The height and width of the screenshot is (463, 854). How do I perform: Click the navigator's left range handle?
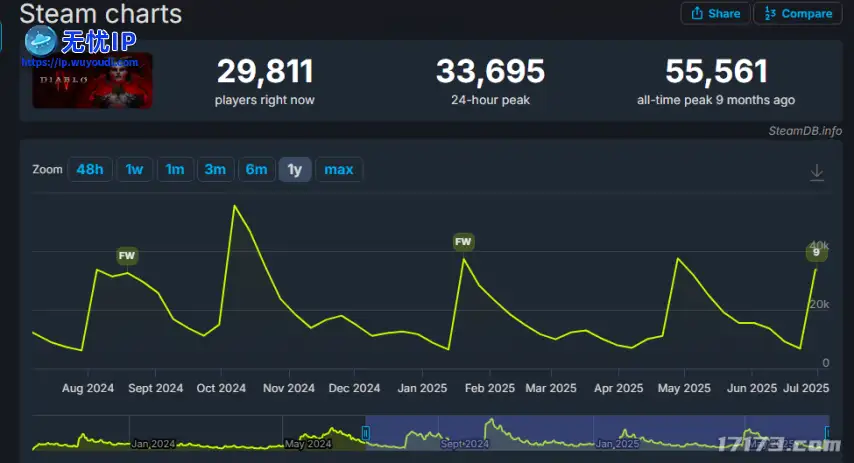pos(366,432)
